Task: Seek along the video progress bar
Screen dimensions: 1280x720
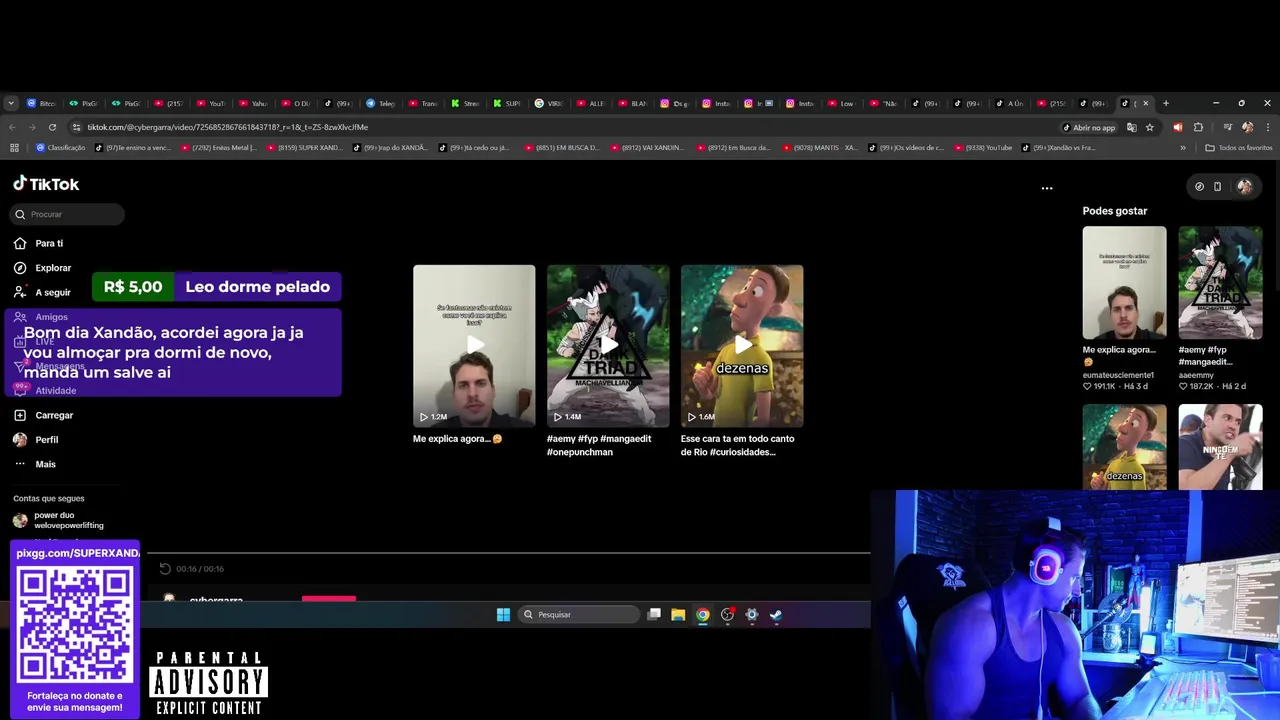Action: [510, 552]
